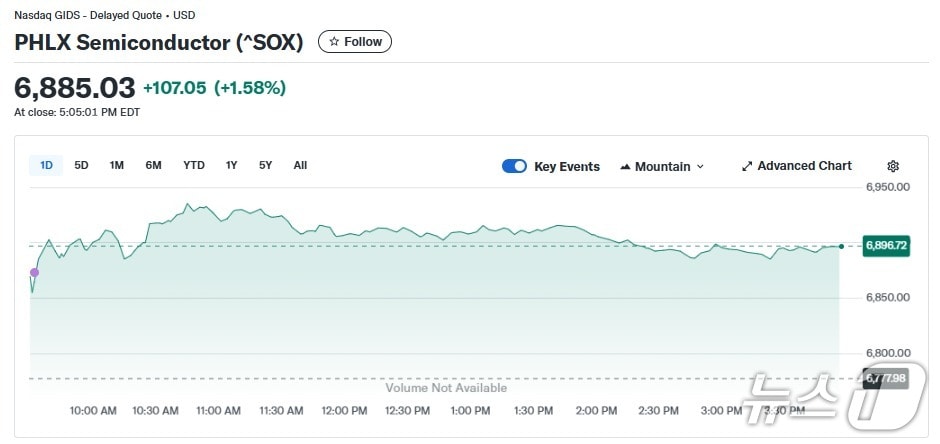Select the 1D time range tab
The width and height of the screenshot is (940, 444).
(x=46, y=165)
